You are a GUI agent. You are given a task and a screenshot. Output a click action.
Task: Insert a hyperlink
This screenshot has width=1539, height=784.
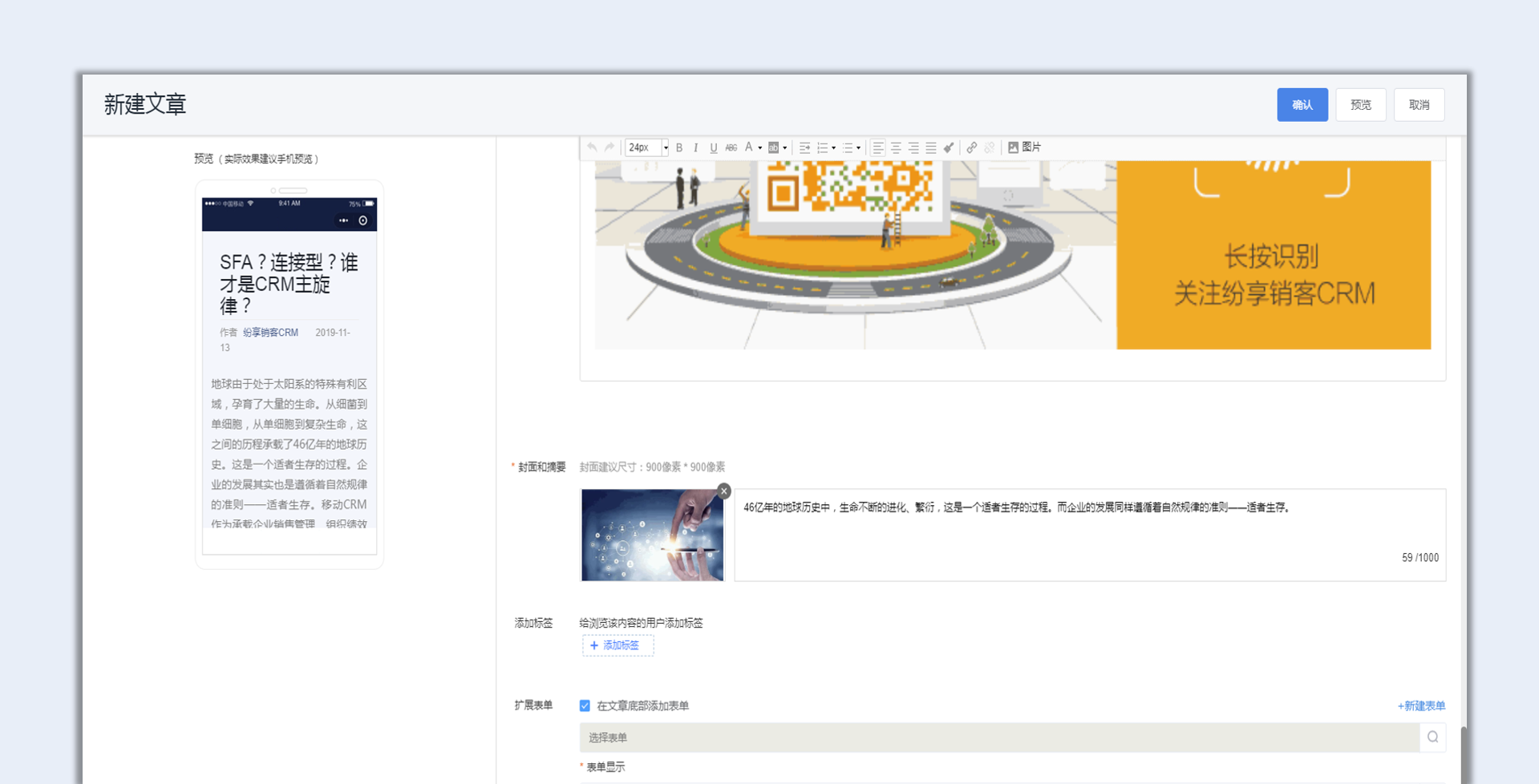coord(971,148)
